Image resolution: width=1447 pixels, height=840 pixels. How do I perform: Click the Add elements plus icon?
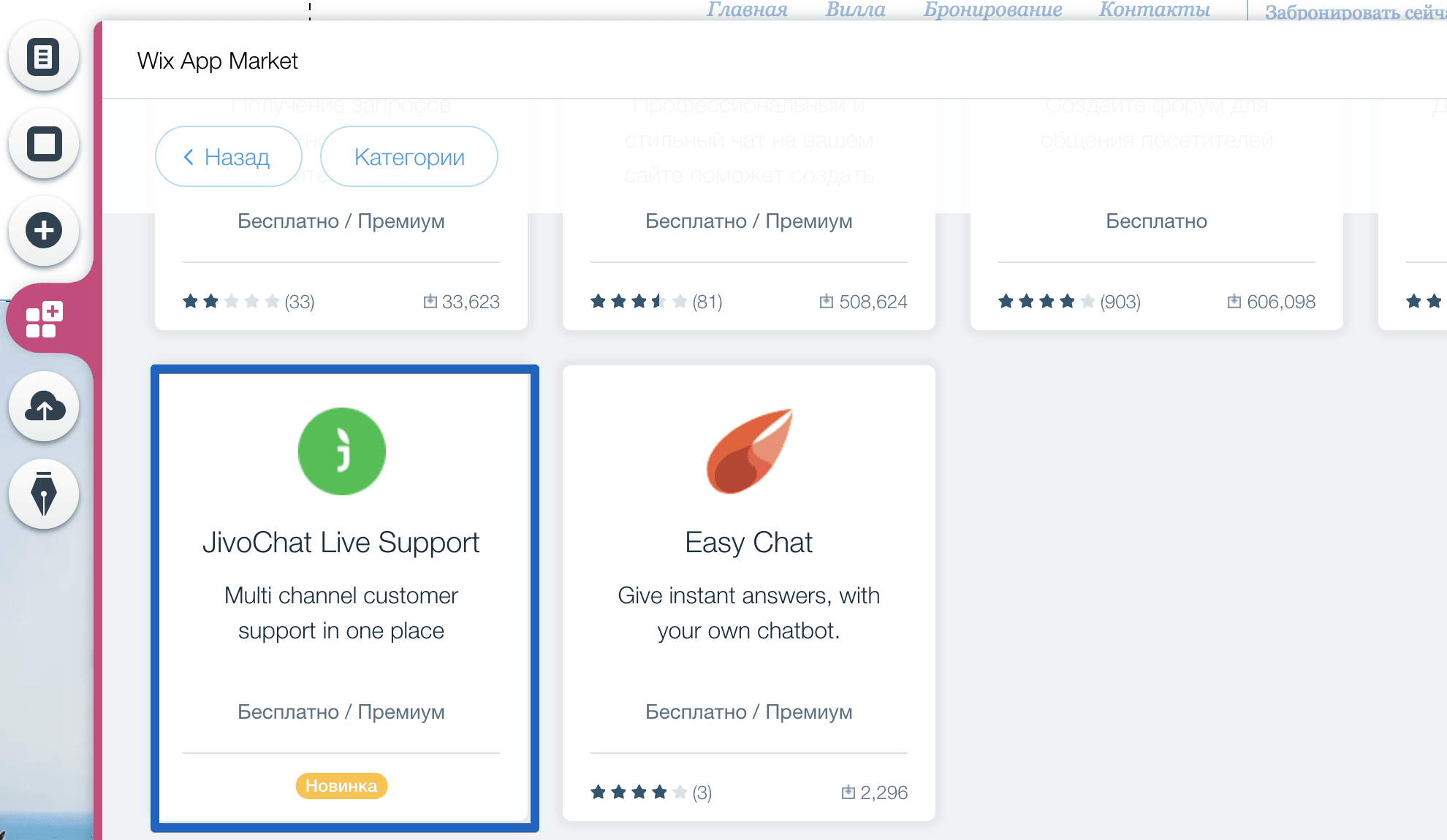[44, 231]
